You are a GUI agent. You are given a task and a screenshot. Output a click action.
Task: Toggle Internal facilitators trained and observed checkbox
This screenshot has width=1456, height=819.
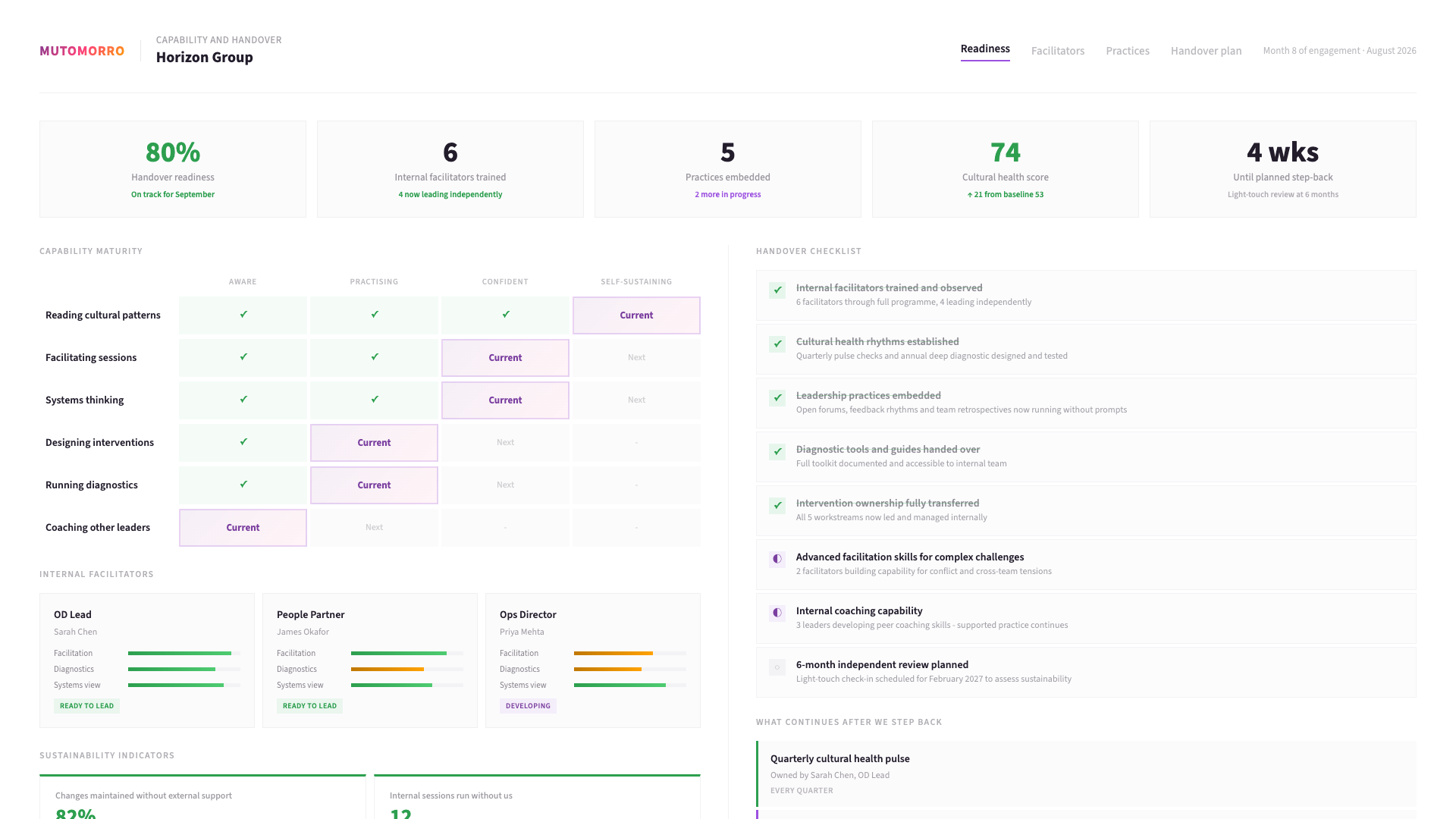[777, 290]
